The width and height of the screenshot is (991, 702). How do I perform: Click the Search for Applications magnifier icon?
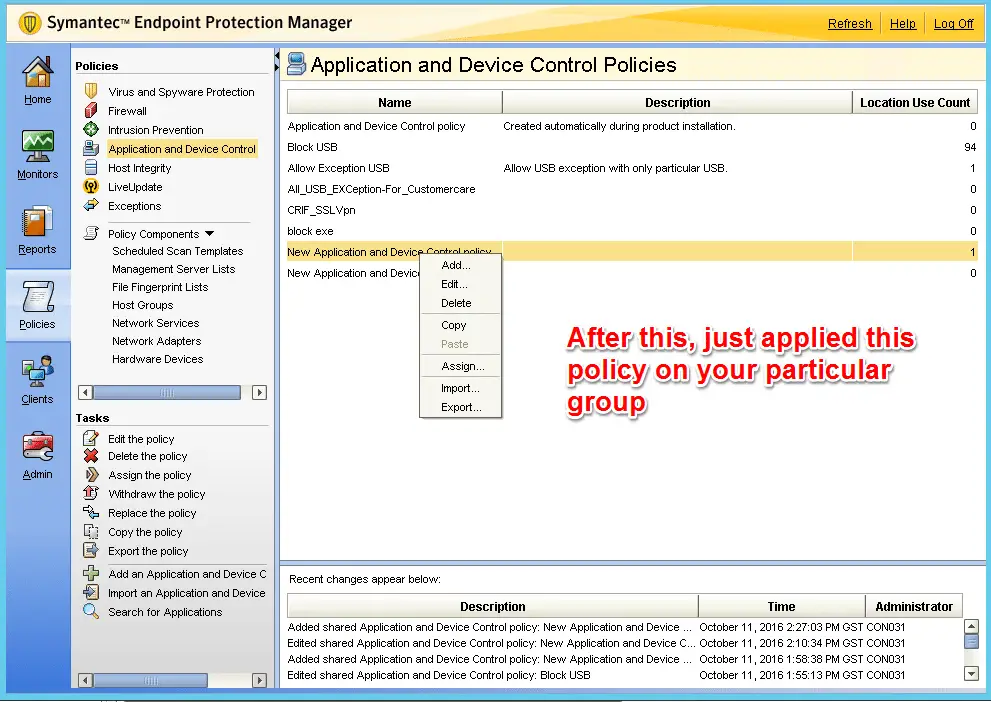click(x=91, y=611)
